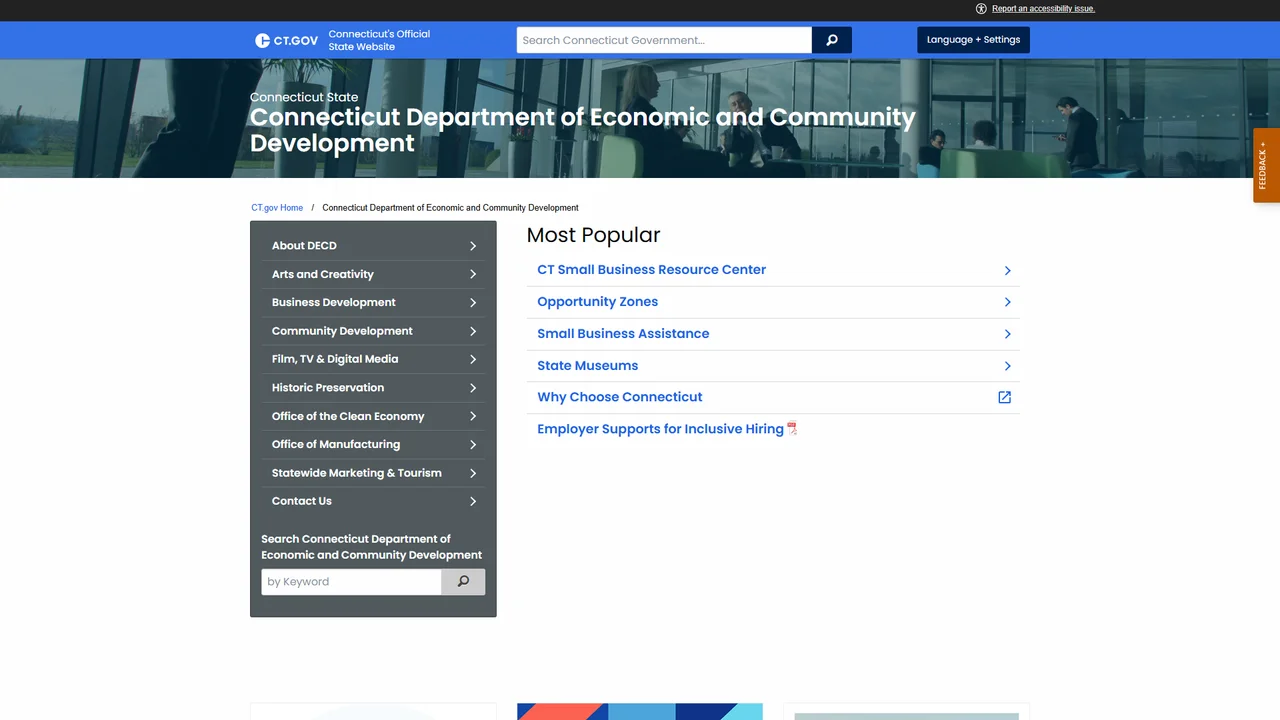The height and width of the screenshot is (720, 1280).
Task: Open the Statewide Marketing & Tourism menu item
Action: click(x=373, y=473)
